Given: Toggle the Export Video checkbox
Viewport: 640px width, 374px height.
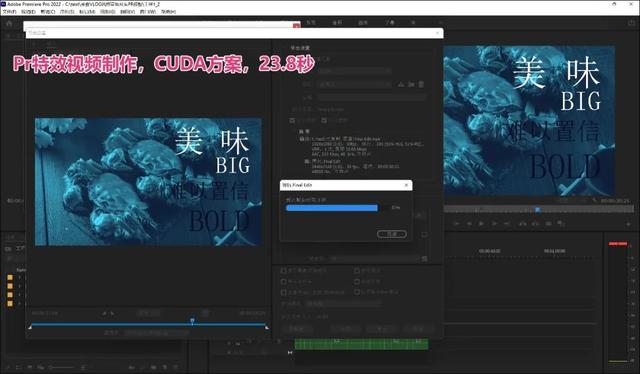Looking at the screenshot, I should tap(292, 120).
